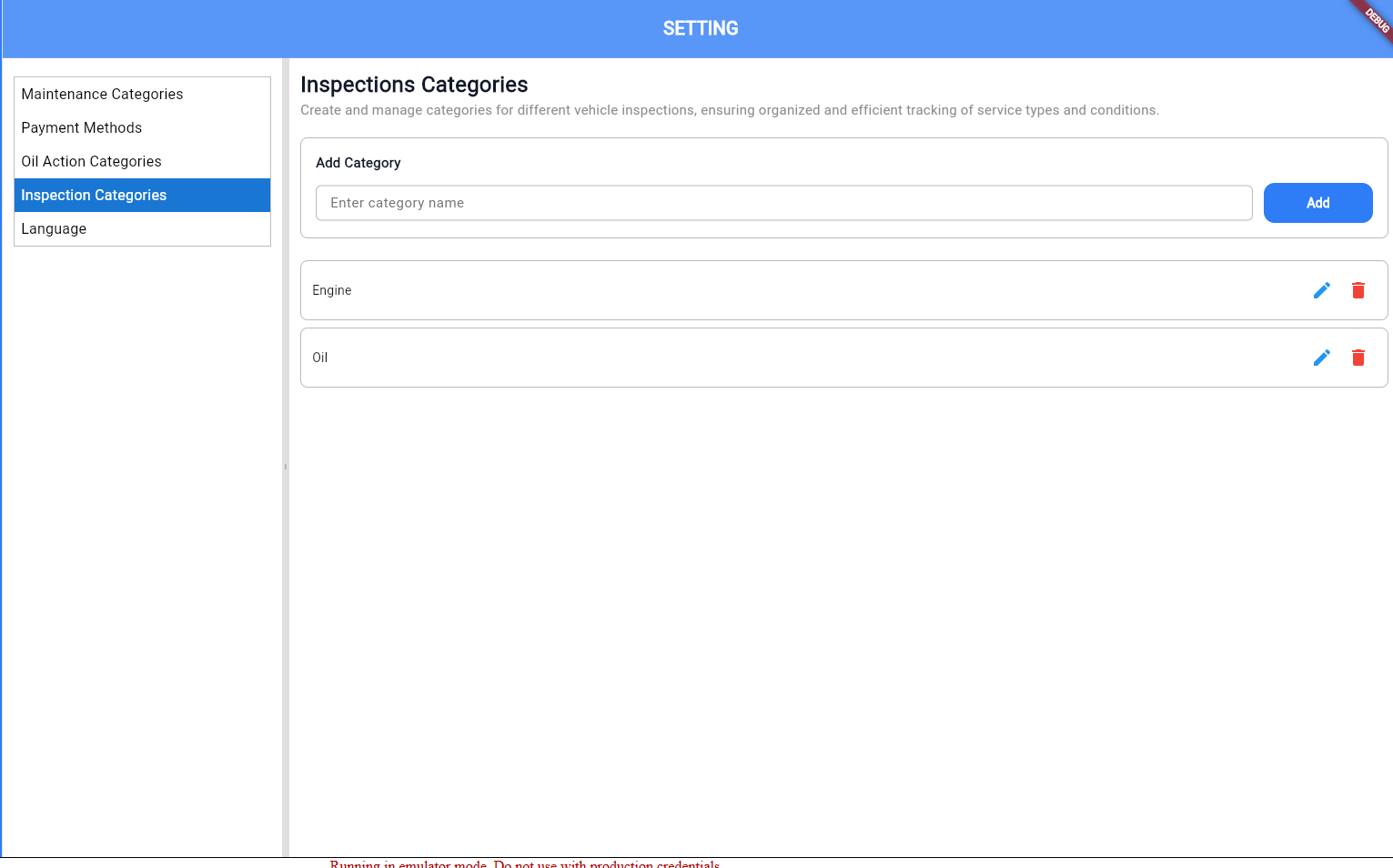Click the Inspections Categories page heading
Image resolution: width=1393 pixels, height=868 pixels.
coord(414,85)
